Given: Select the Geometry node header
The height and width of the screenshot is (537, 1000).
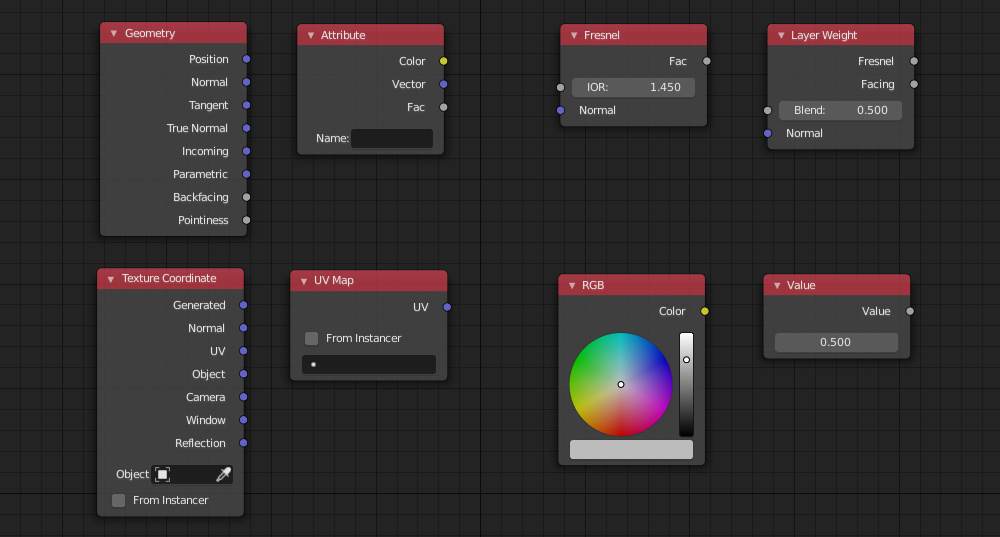Looking at the screenshot, I should tap(173, 33).
